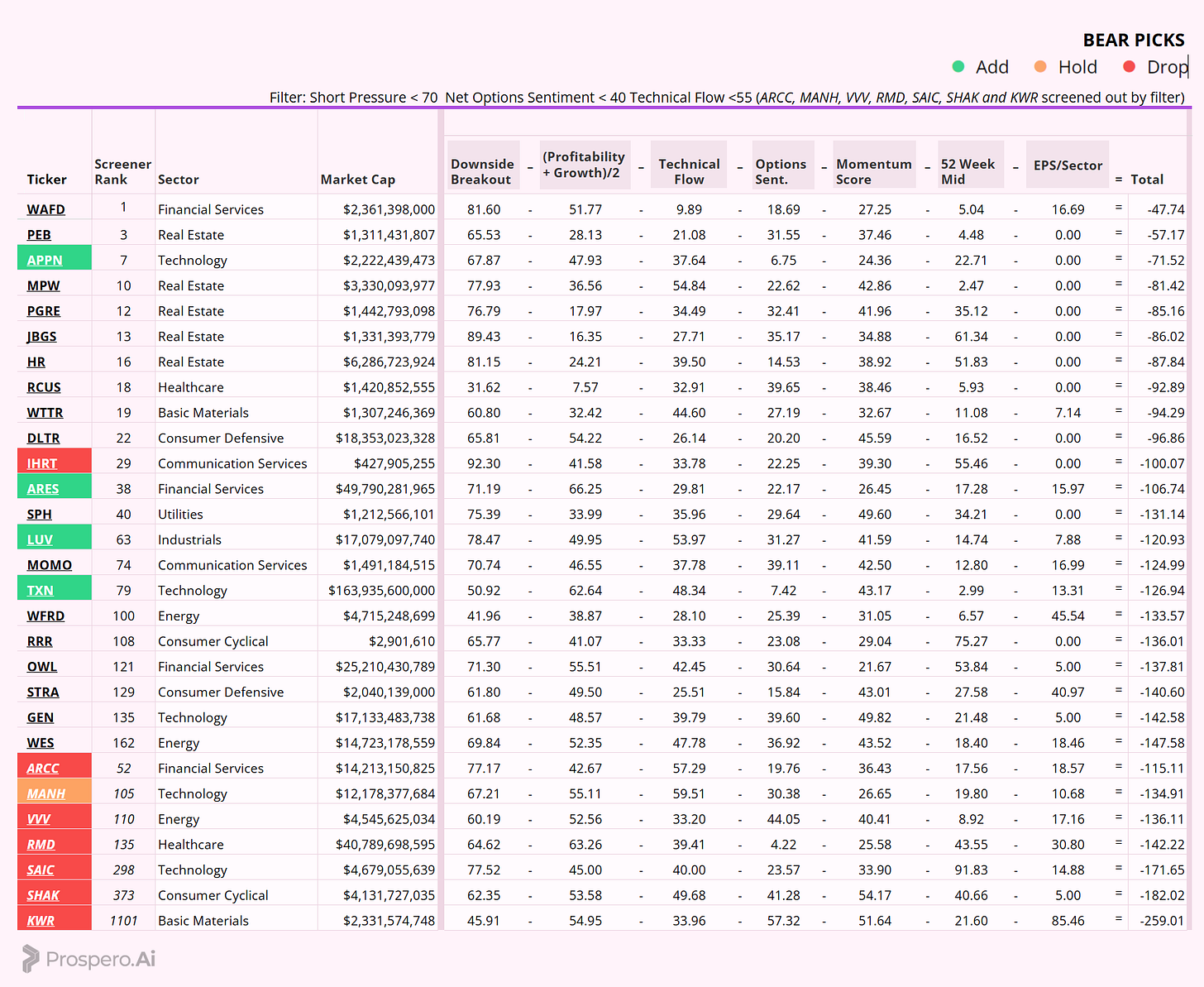Image resolution: width=1204 pixels, height=987 pixels.
Task: Open the SPH ticker link
Action: click(39, 515)
